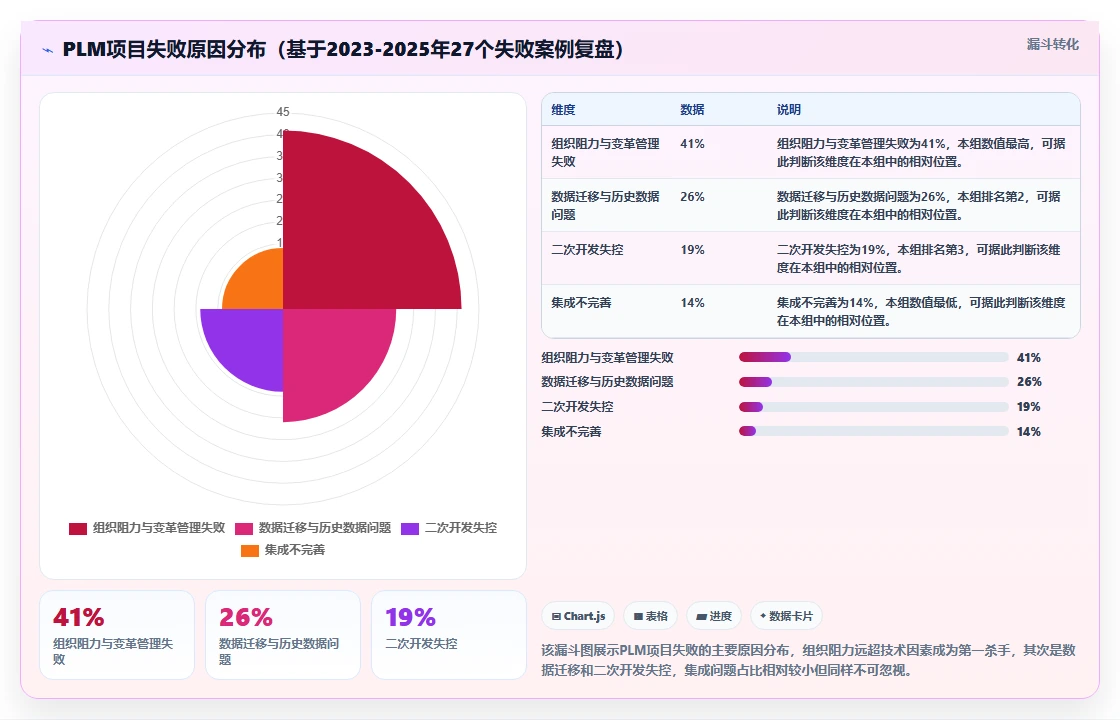
Task: Click legend text 集成不完善
Action: [x=294, y=550]
